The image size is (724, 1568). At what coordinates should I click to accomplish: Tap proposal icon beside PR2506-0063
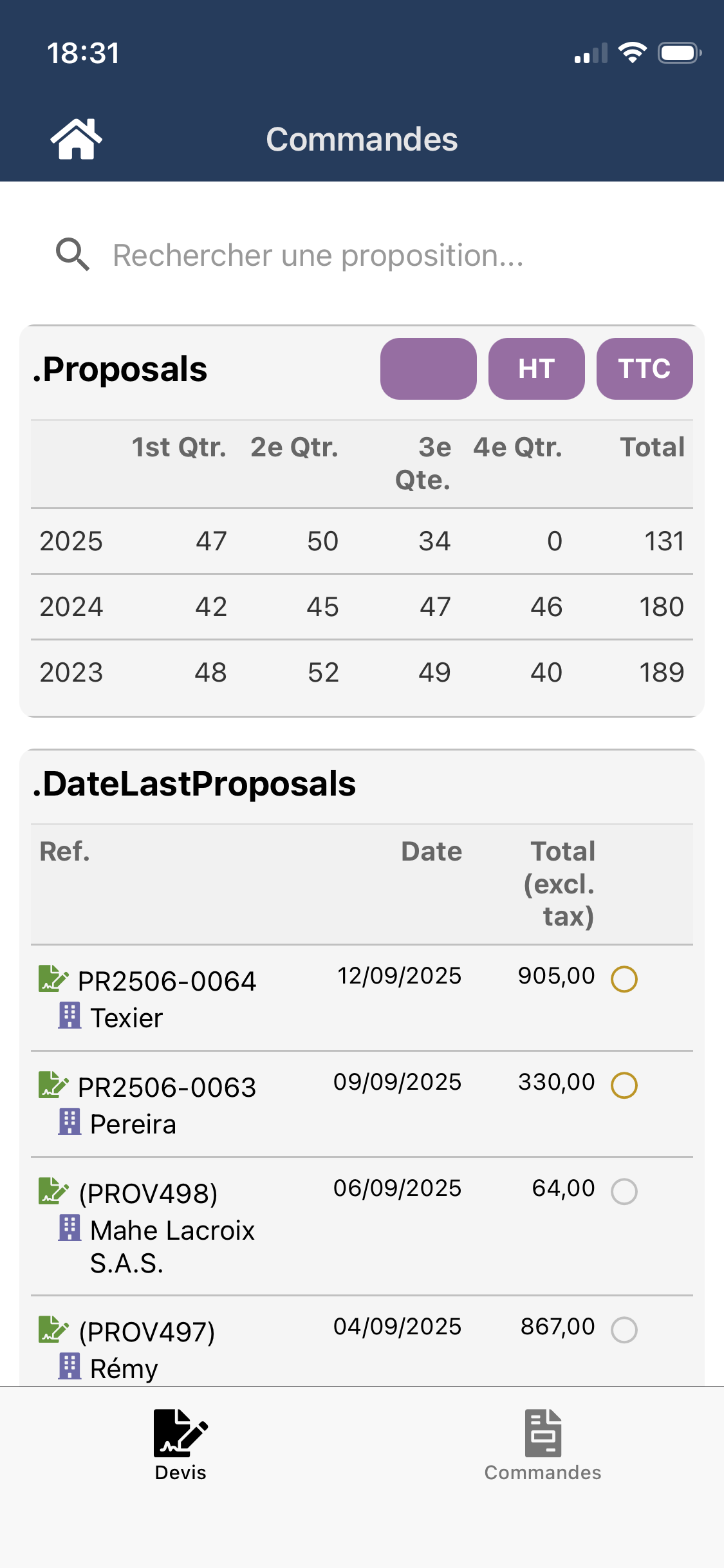(53, 1085)
